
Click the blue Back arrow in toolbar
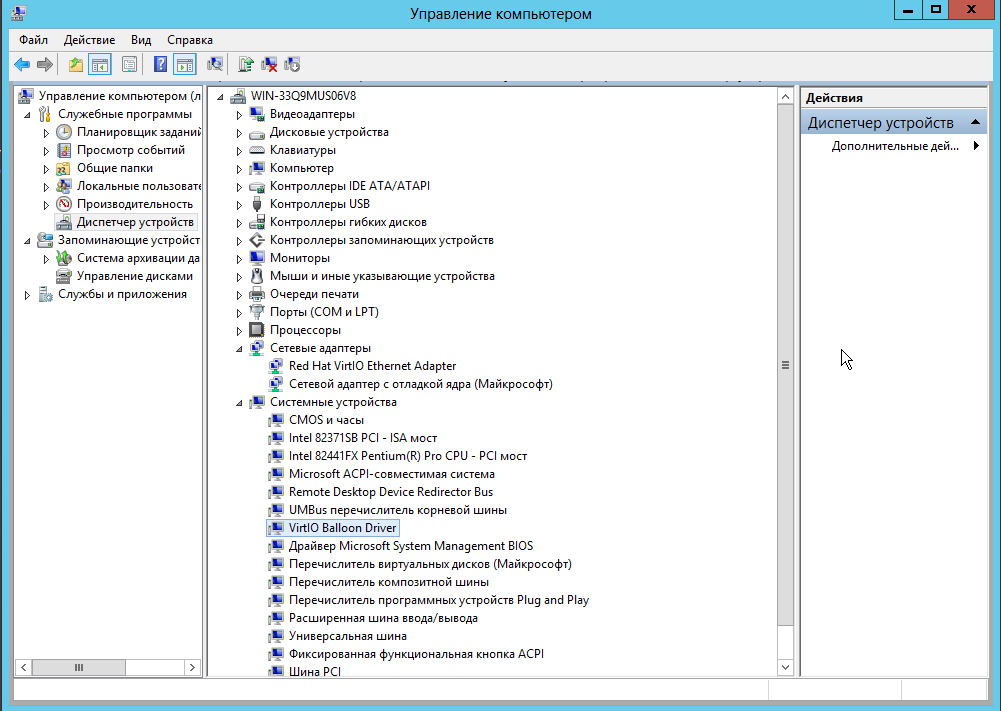22,65
